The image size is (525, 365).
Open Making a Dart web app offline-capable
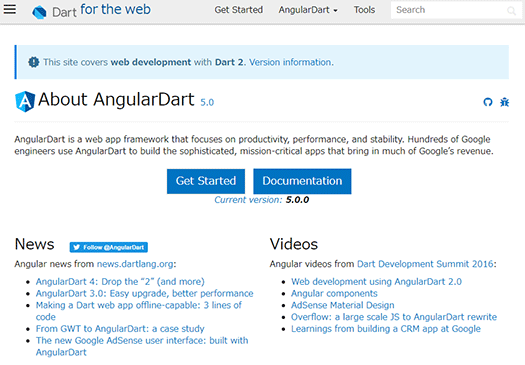[x=139, y=311]
